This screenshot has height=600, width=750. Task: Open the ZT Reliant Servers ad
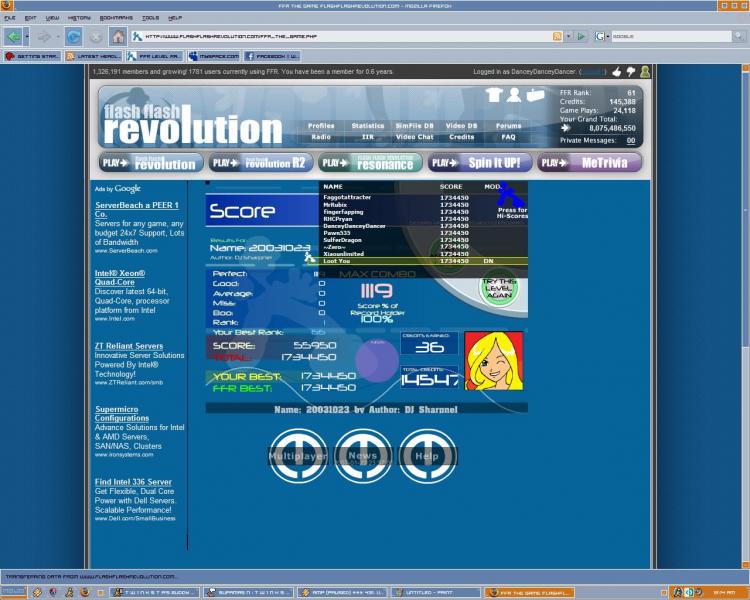(x=129, y=346)
